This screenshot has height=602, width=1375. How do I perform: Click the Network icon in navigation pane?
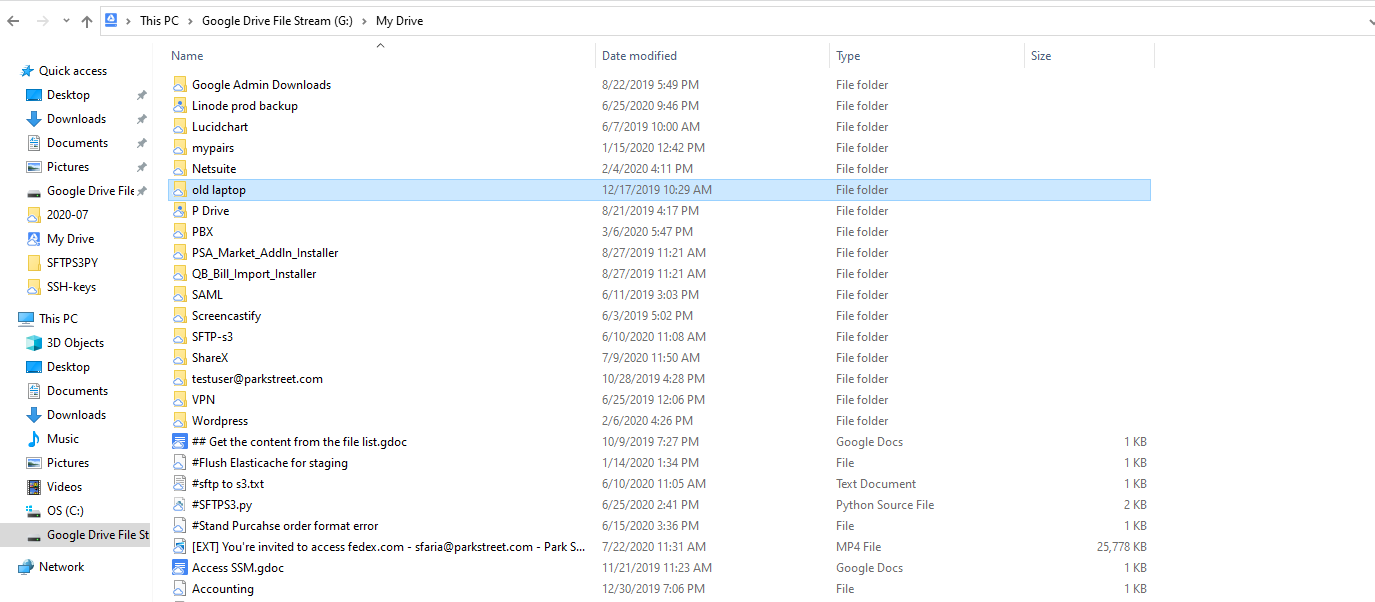(26, 567)
